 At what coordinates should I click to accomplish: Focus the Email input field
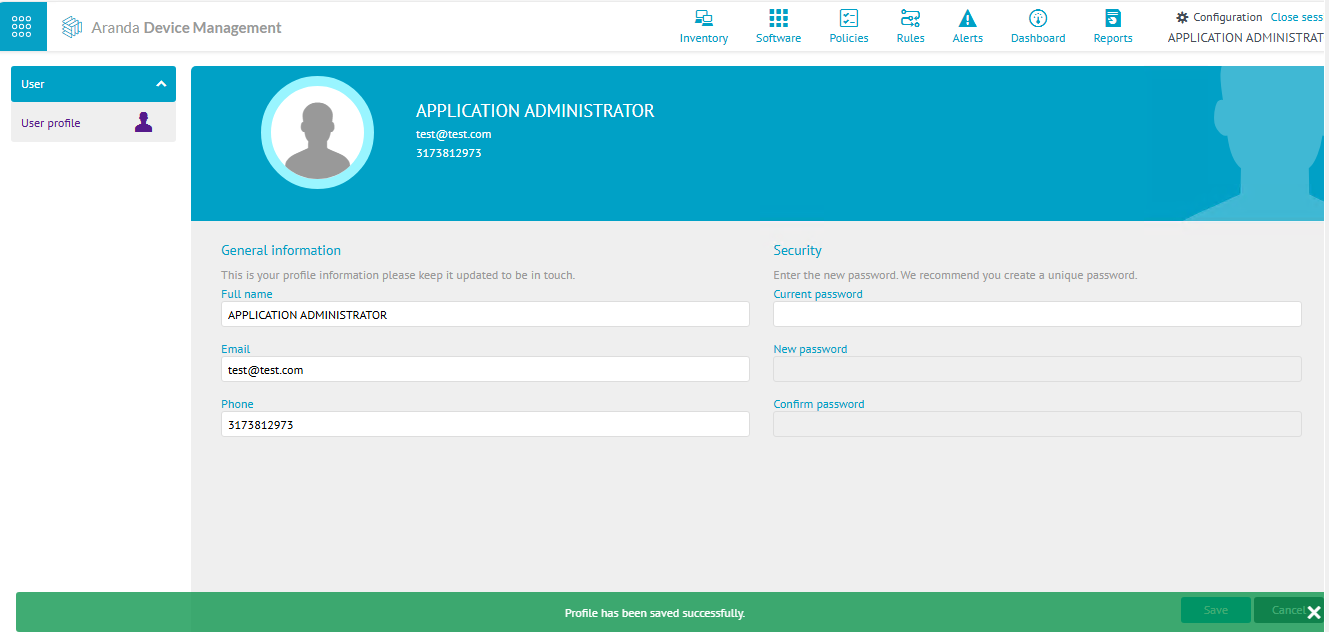click(485, 369)
